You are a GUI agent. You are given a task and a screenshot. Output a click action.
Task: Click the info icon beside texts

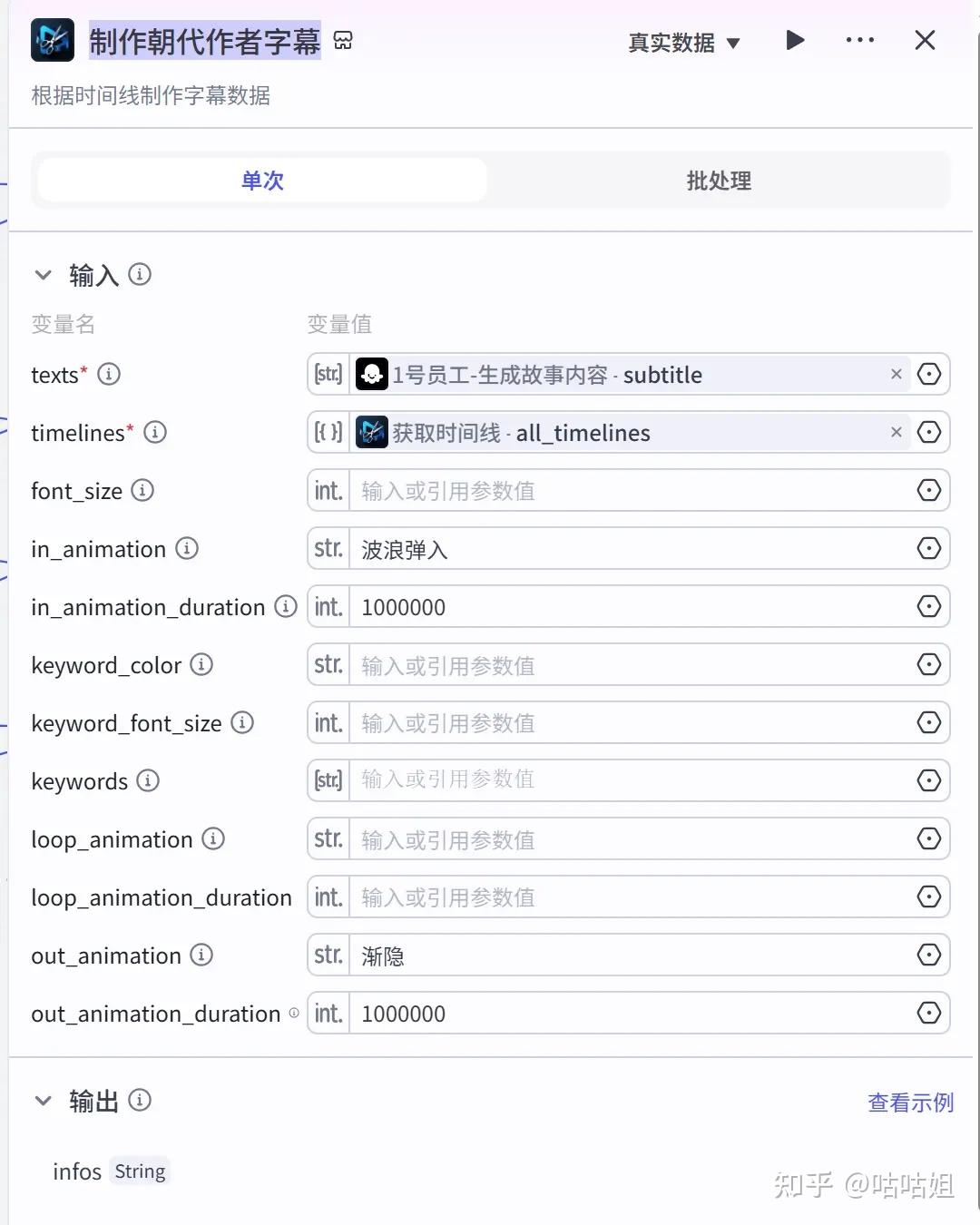[x=109, y=374]
